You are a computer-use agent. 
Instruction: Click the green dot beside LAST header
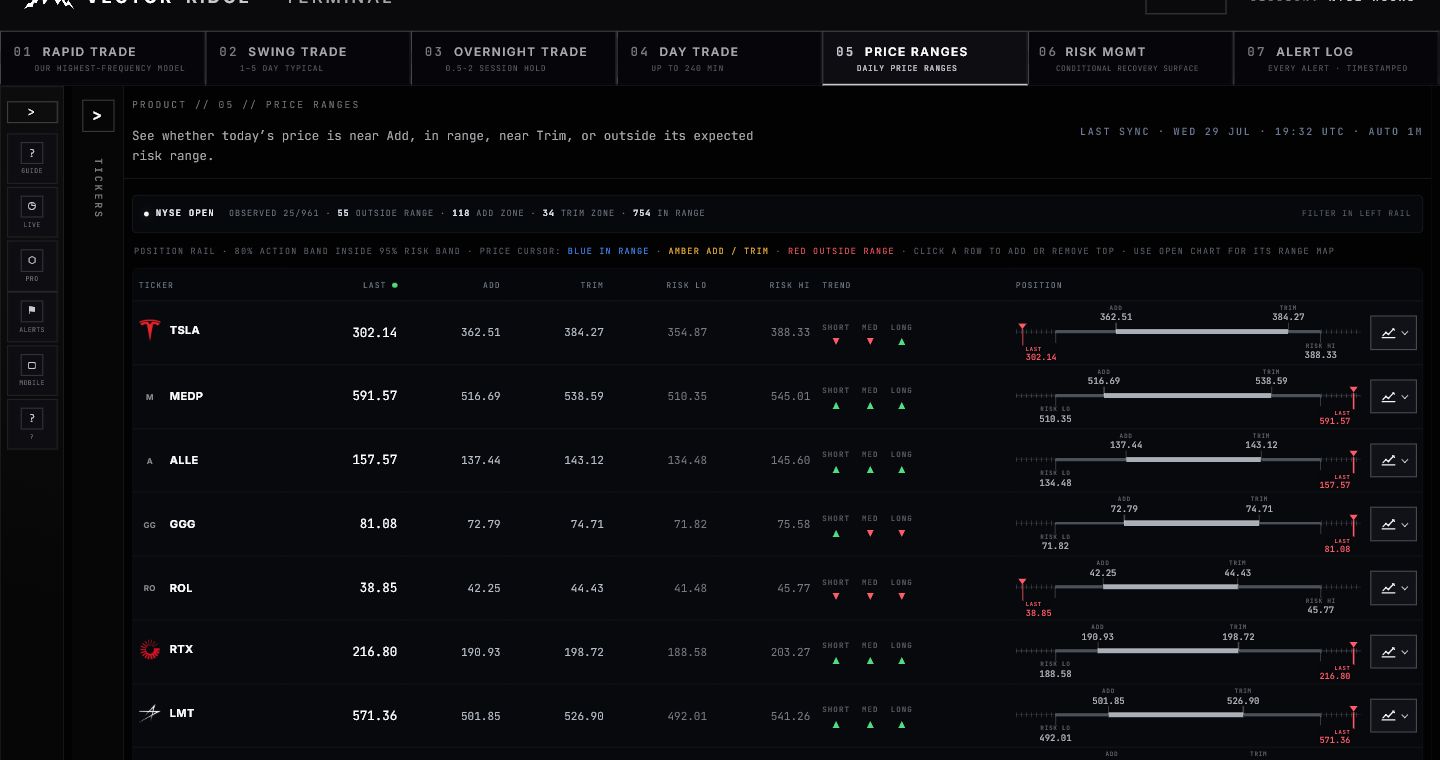pos(395,285)
